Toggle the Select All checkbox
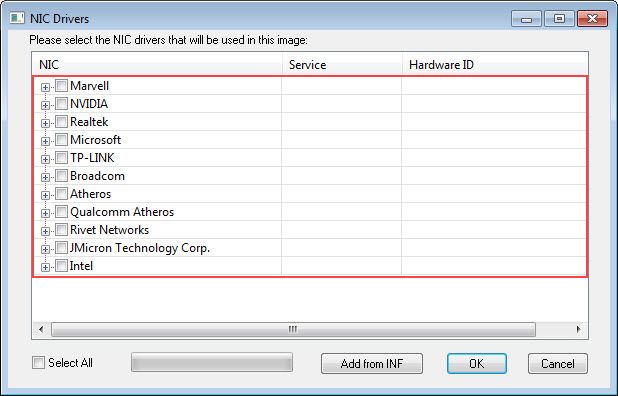This screenshot has width=618, height=396. coord(39,363)
